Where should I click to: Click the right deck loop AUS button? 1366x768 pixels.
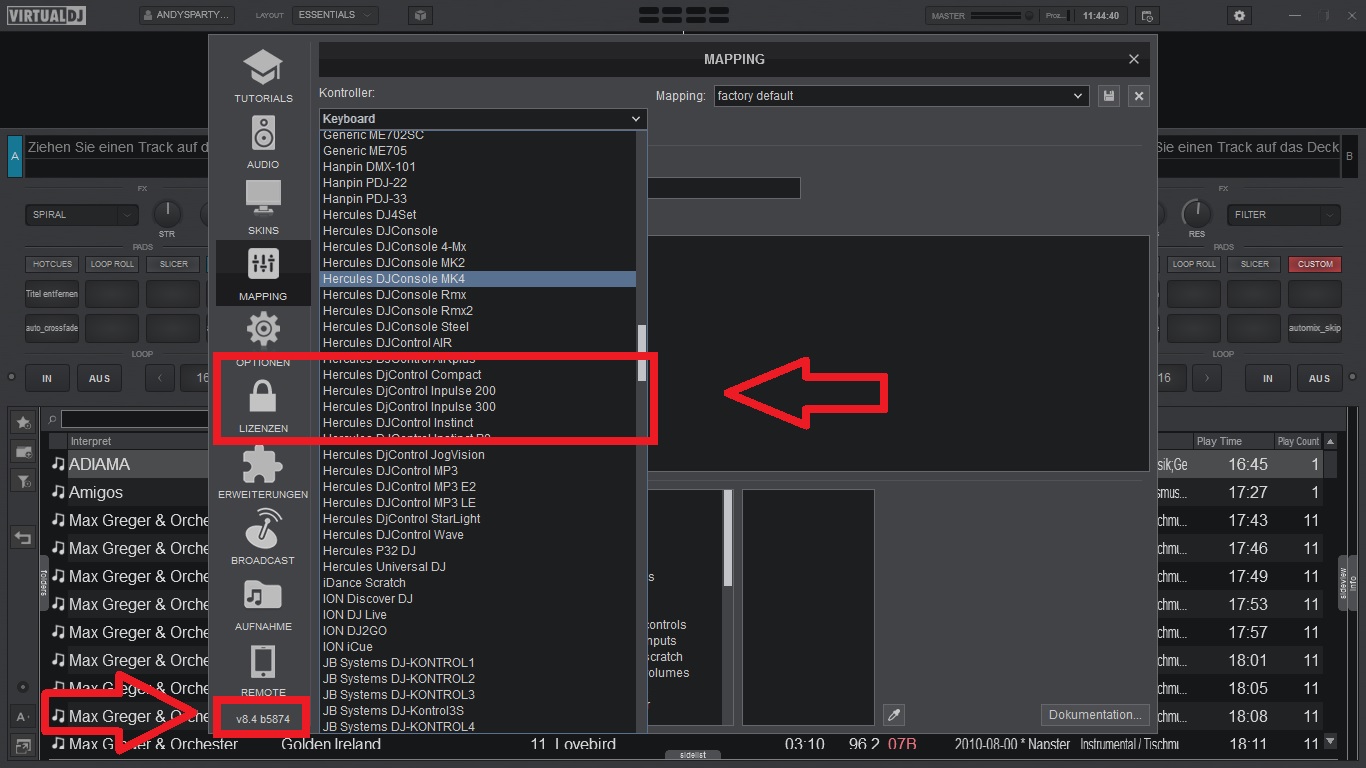(1320, 378)
